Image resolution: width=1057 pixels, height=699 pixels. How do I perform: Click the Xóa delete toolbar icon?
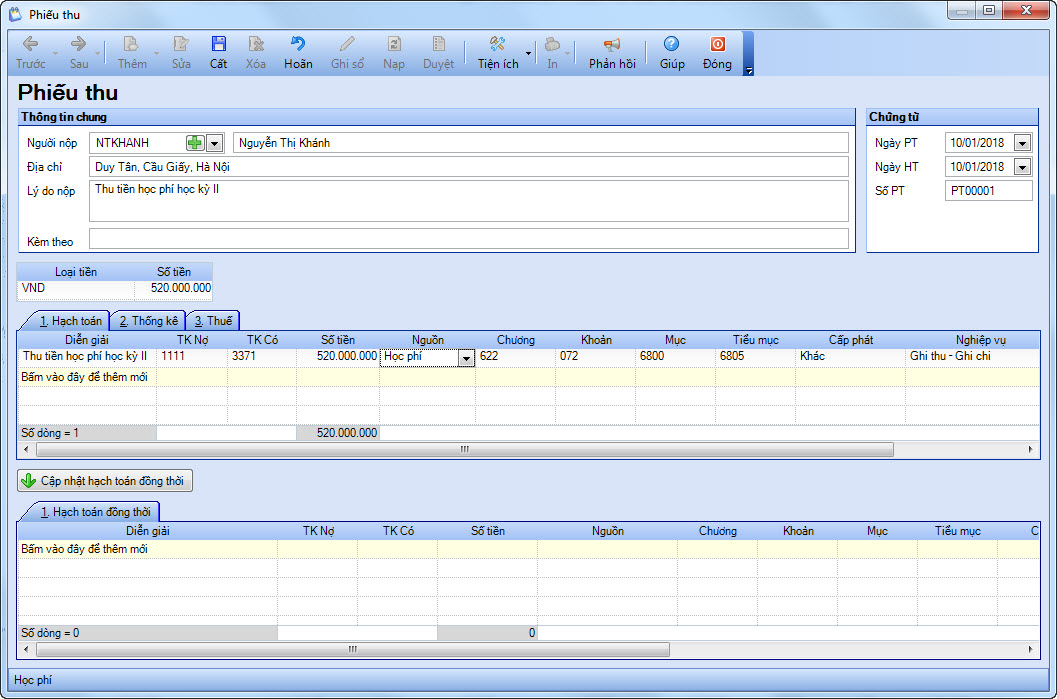point(255,44)
